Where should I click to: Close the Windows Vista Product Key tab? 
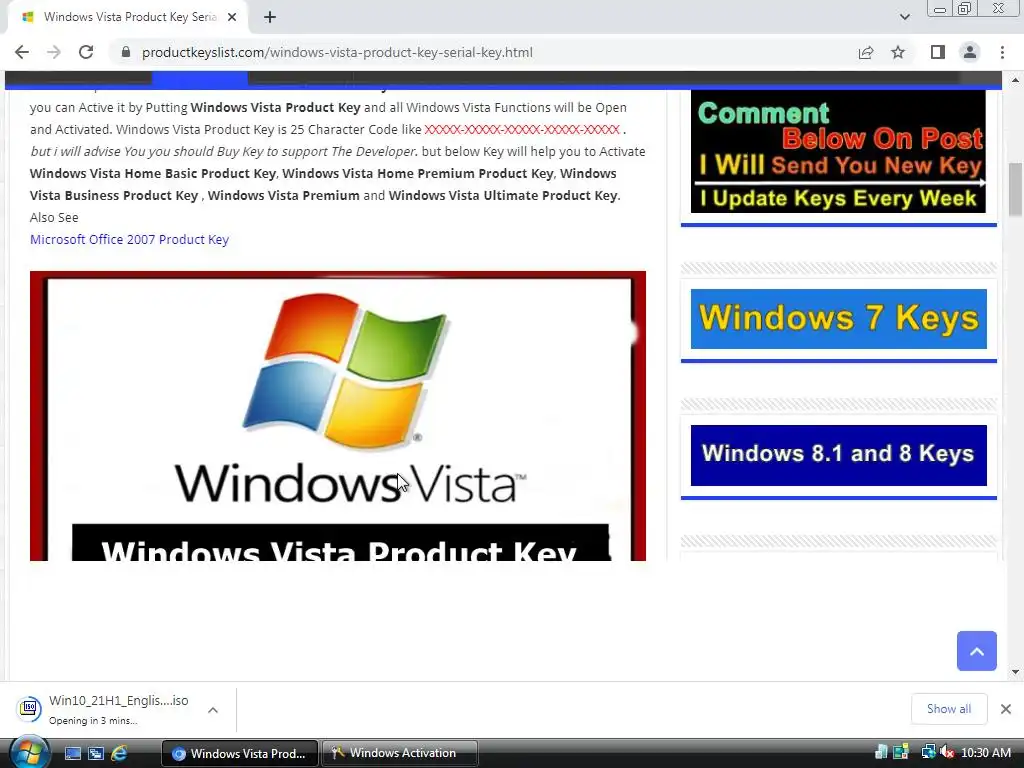tap(232, 17)
